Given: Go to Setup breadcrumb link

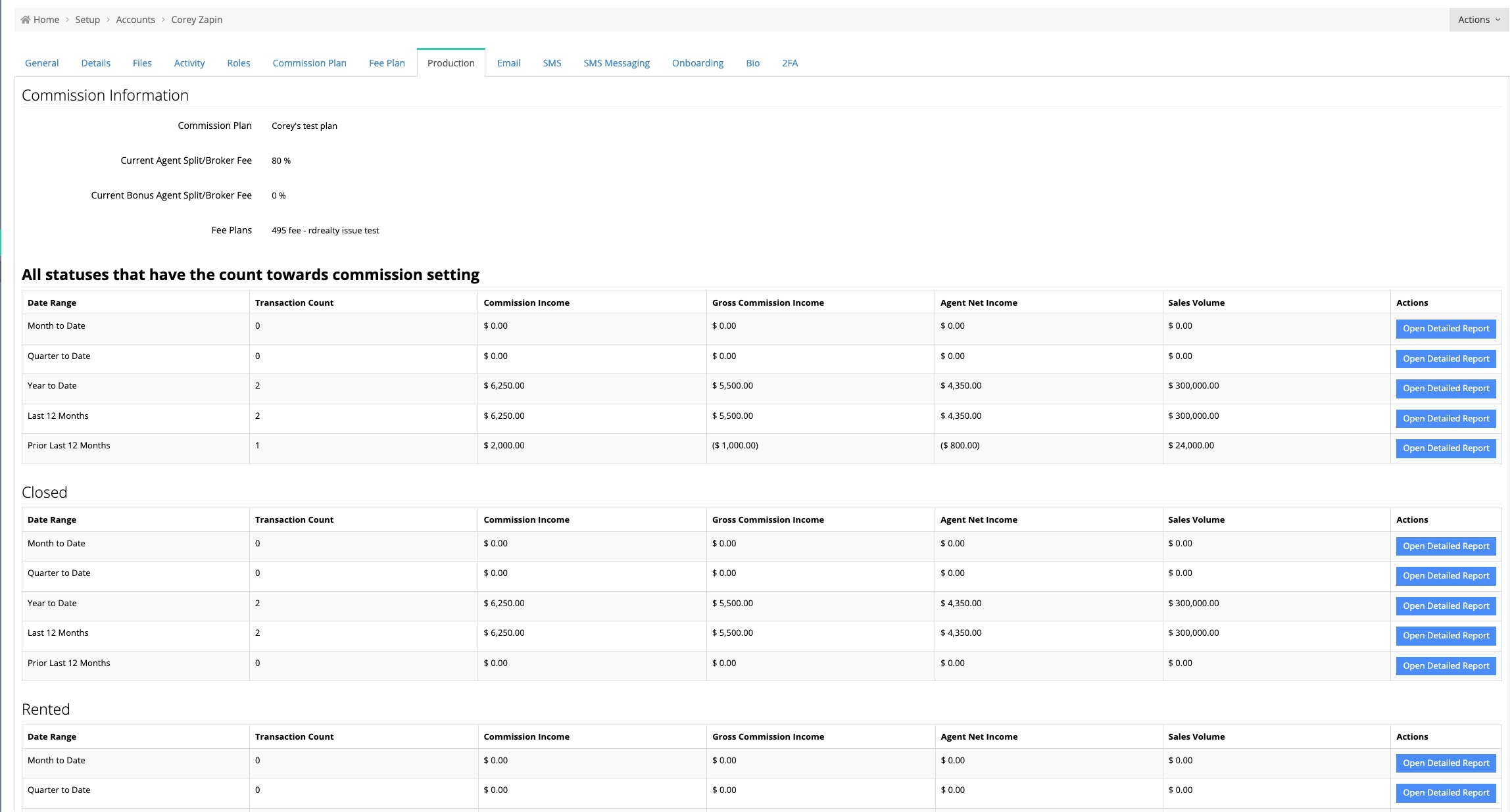Looking at the screenshot, I should [x=87, y=20].
